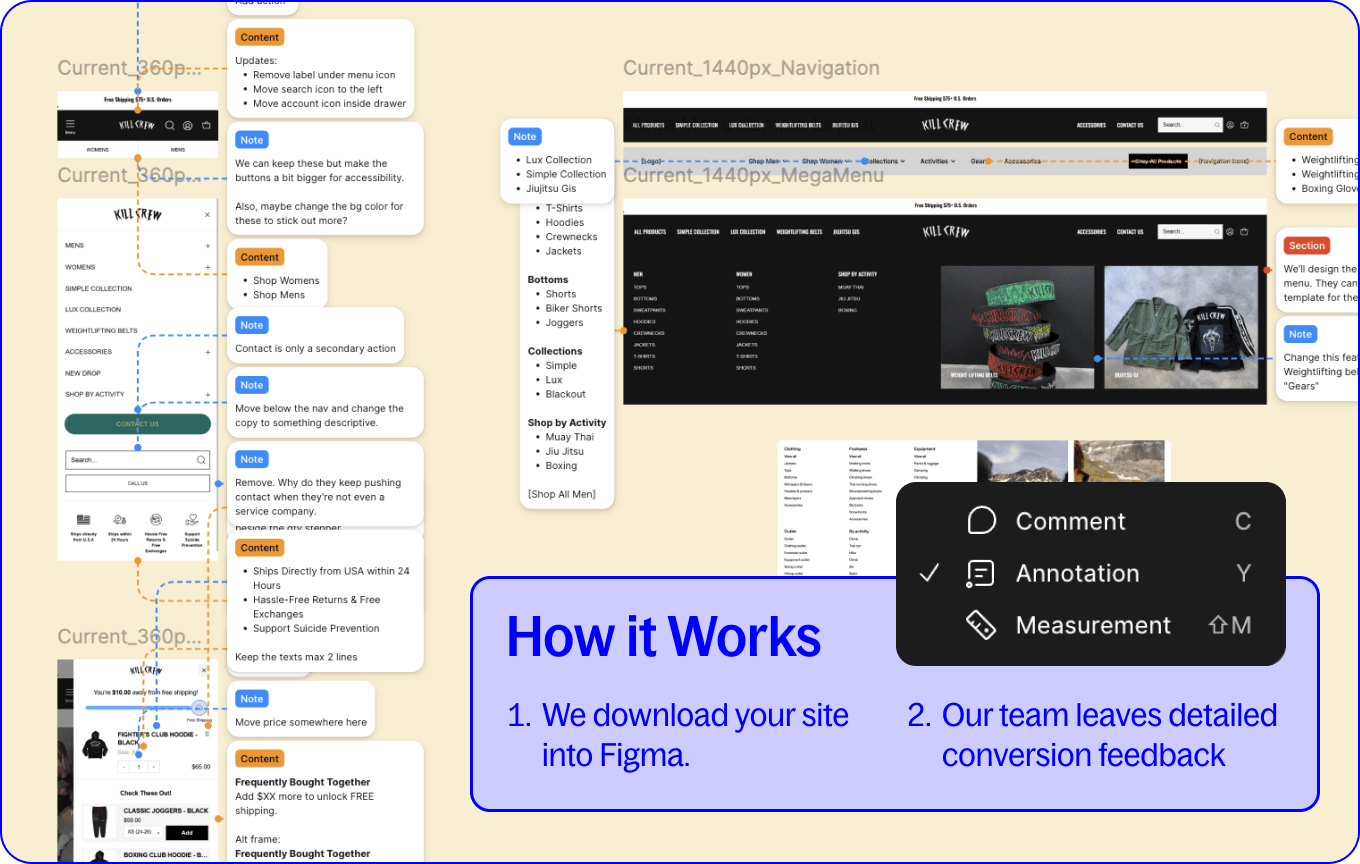Click the checkmark next to Annotation

tap(929, 573)
